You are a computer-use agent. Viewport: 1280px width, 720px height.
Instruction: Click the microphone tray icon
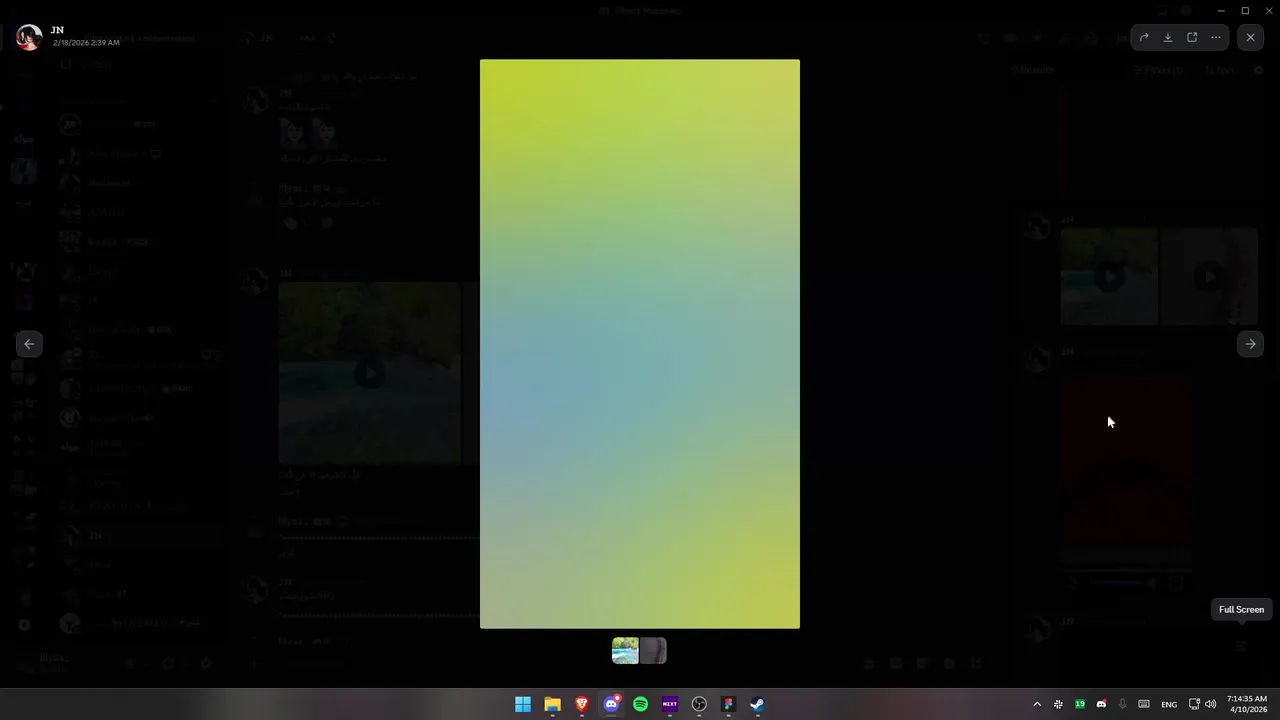tap(1122, 704)
